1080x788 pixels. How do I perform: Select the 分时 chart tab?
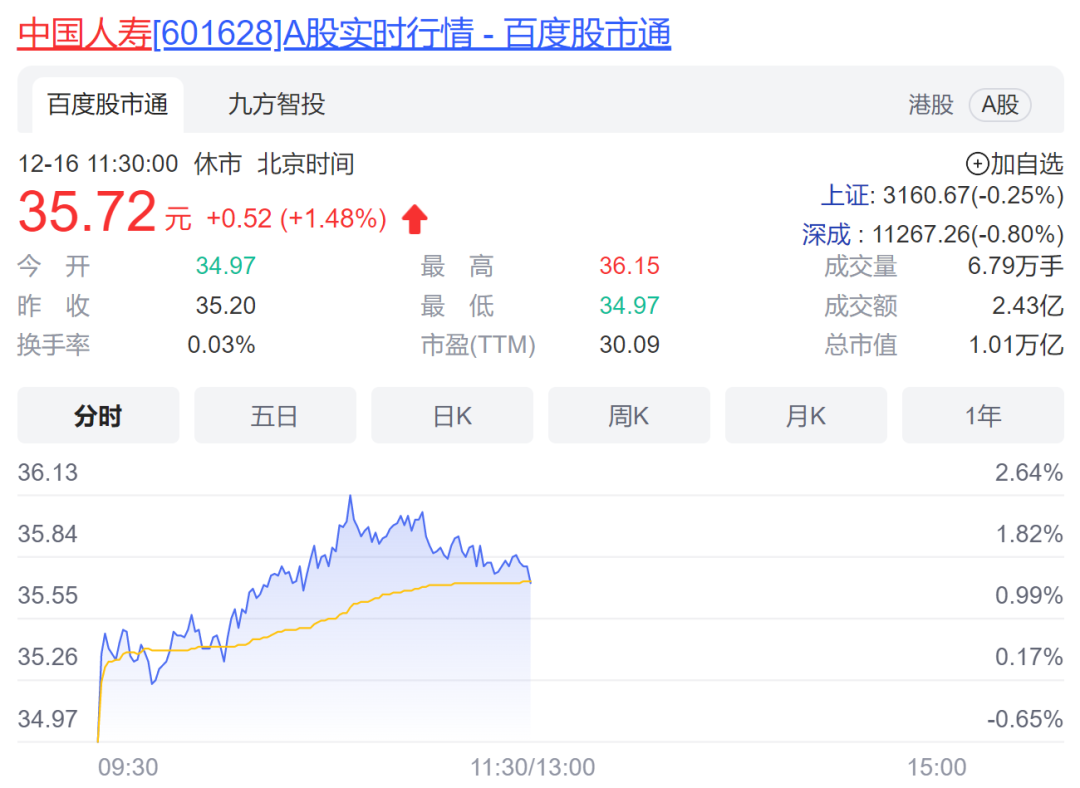(x=98, y=415)
